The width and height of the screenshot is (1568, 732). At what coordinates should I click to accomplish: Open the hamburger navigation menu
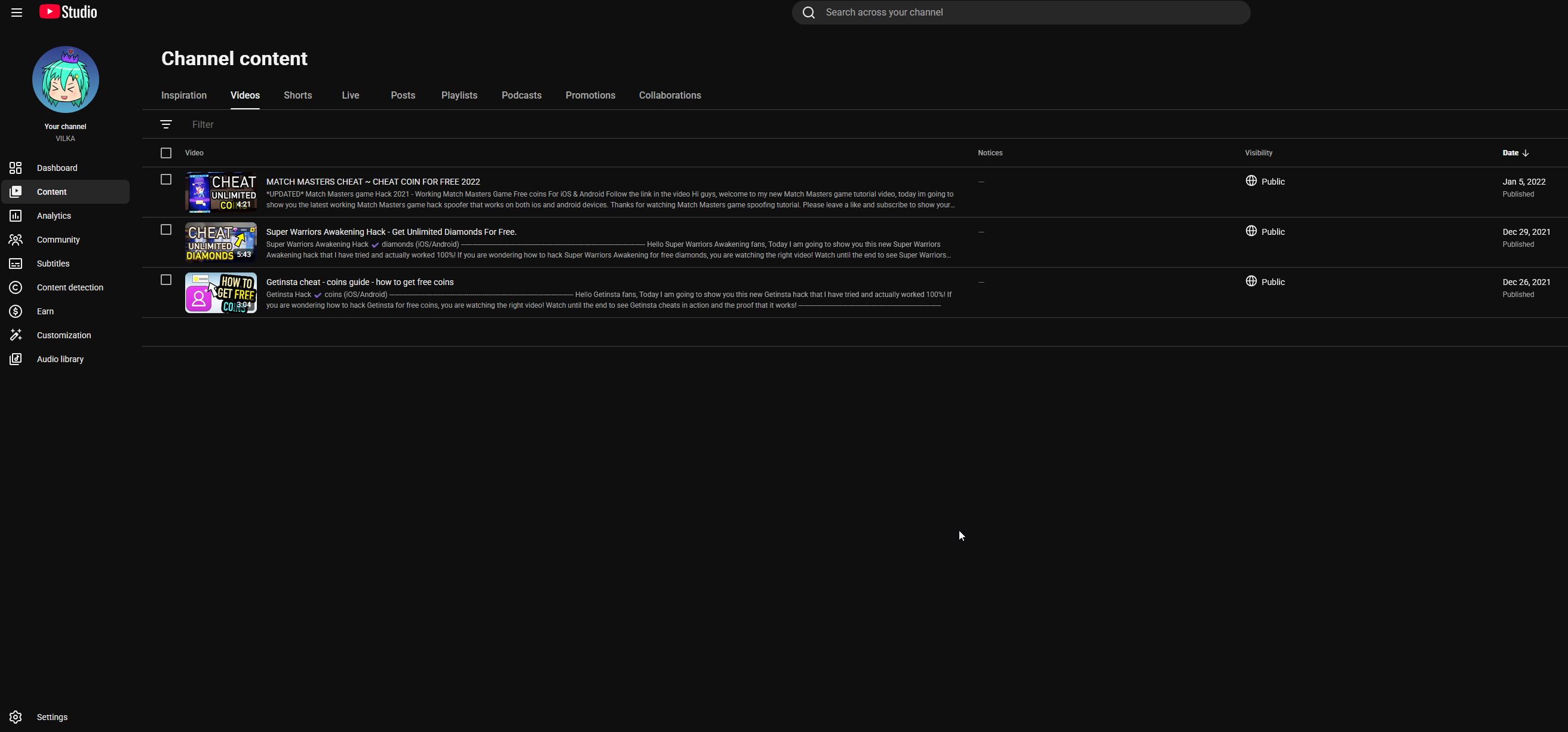coord(17,12)
